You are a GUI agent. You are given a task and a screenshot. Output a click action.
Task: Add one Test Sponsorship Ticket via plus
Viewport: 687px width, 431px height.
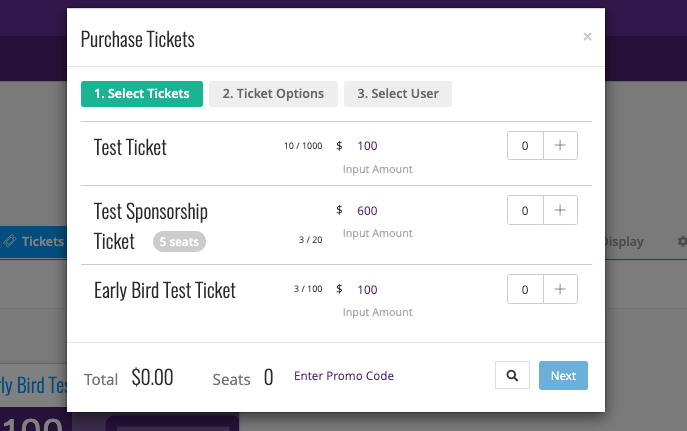point(560,210)
